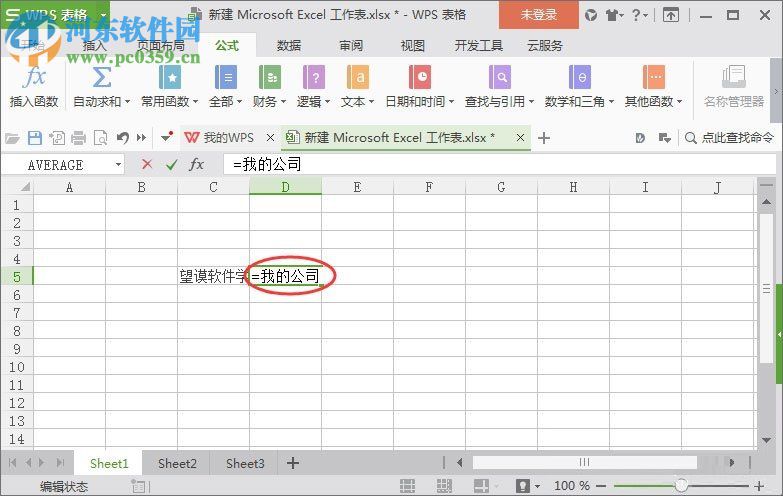Click the horizontal scrollbar thumb
The width and height of the screenshot is (783, 496).
(x=584, y=463)
